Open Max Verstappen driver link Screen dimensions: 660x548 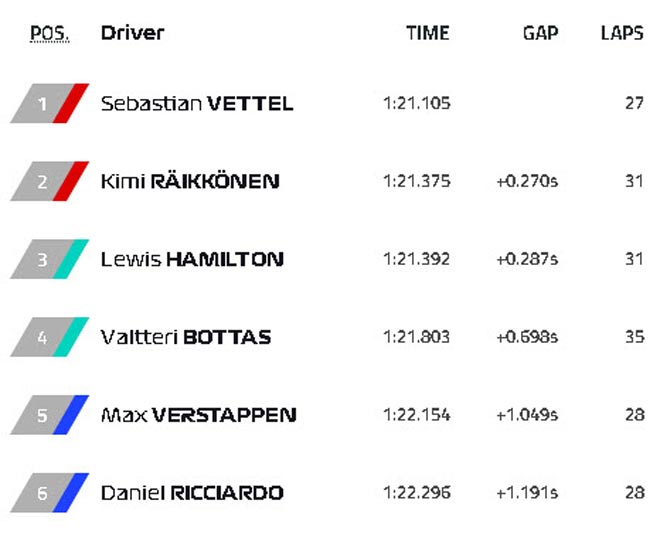[x=198, y=415]
